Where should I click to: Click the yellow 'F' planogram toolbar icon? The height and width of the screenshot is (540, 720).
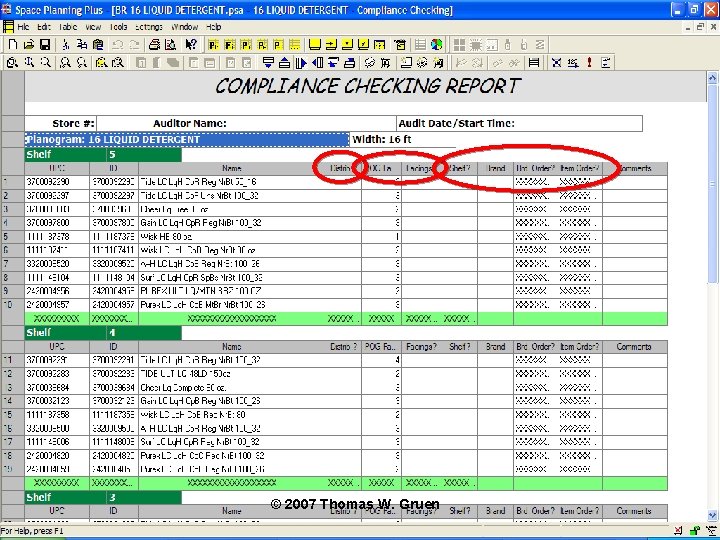click(x=230, y=45)
